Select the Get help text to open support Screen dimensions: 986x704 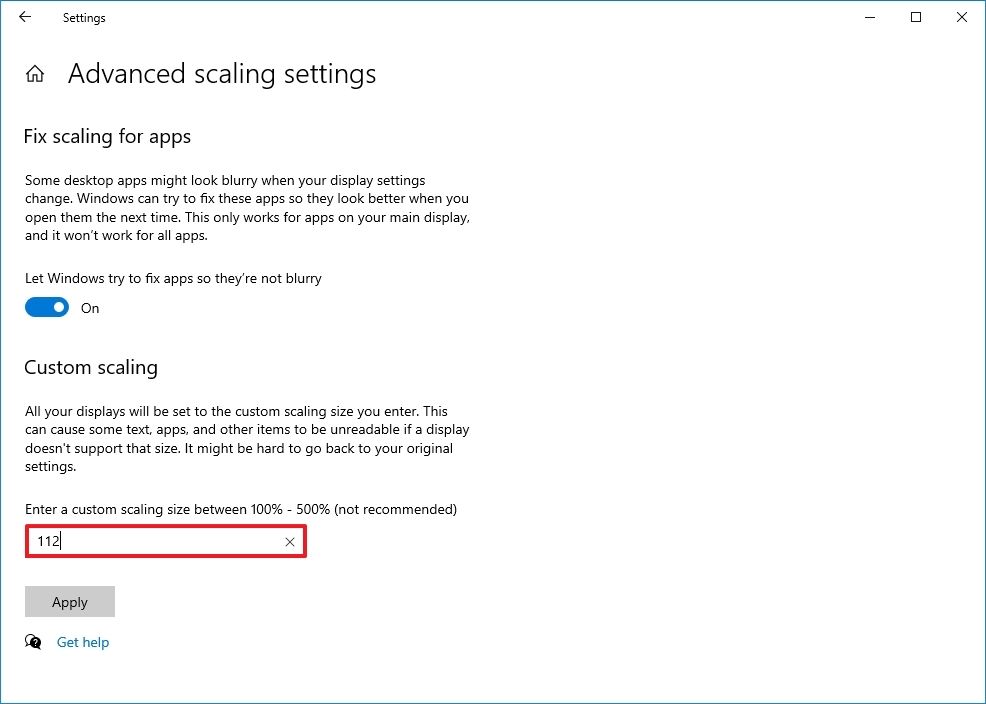[83, 641]
